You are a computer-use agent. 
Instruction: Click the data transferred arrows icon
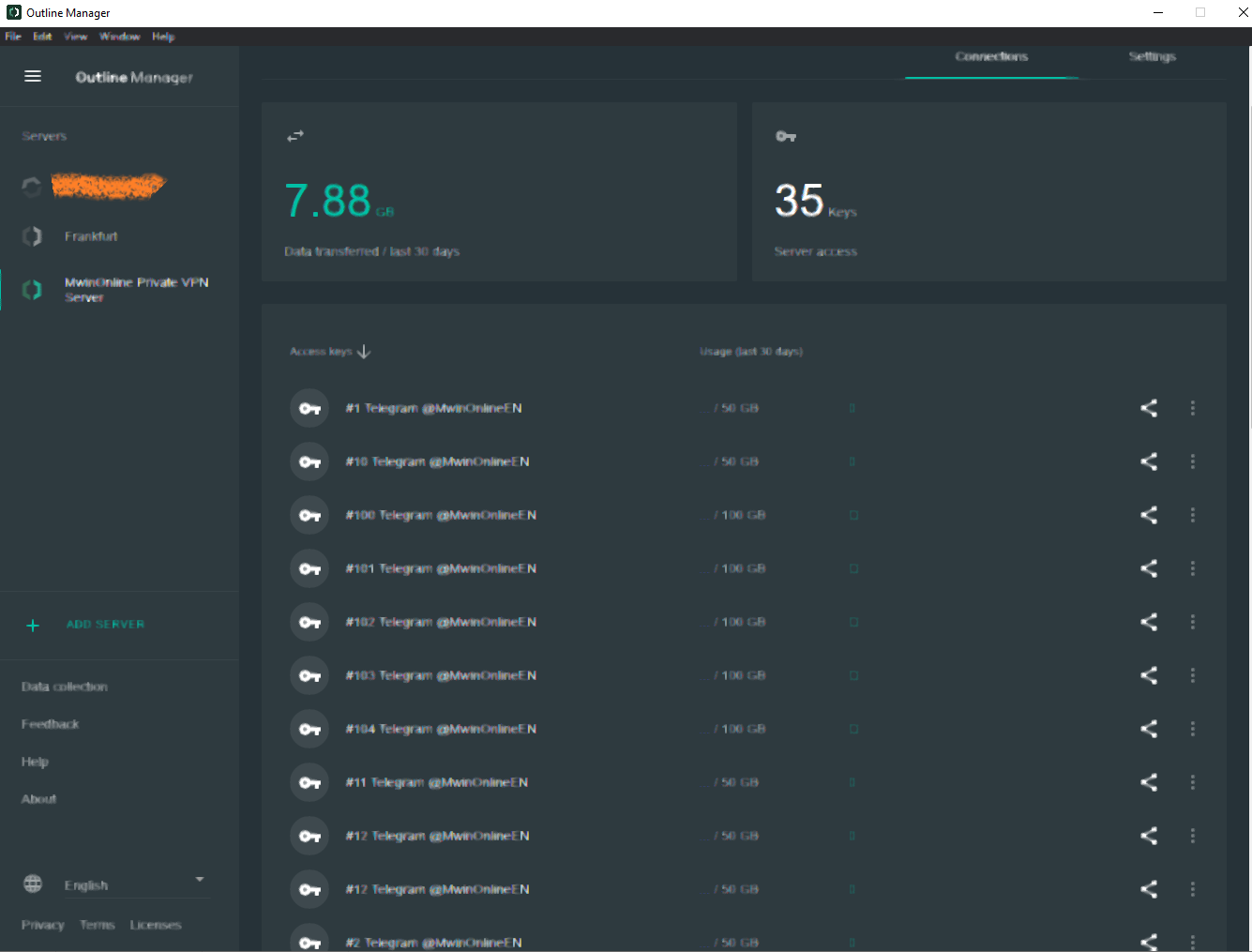point(294,135)
